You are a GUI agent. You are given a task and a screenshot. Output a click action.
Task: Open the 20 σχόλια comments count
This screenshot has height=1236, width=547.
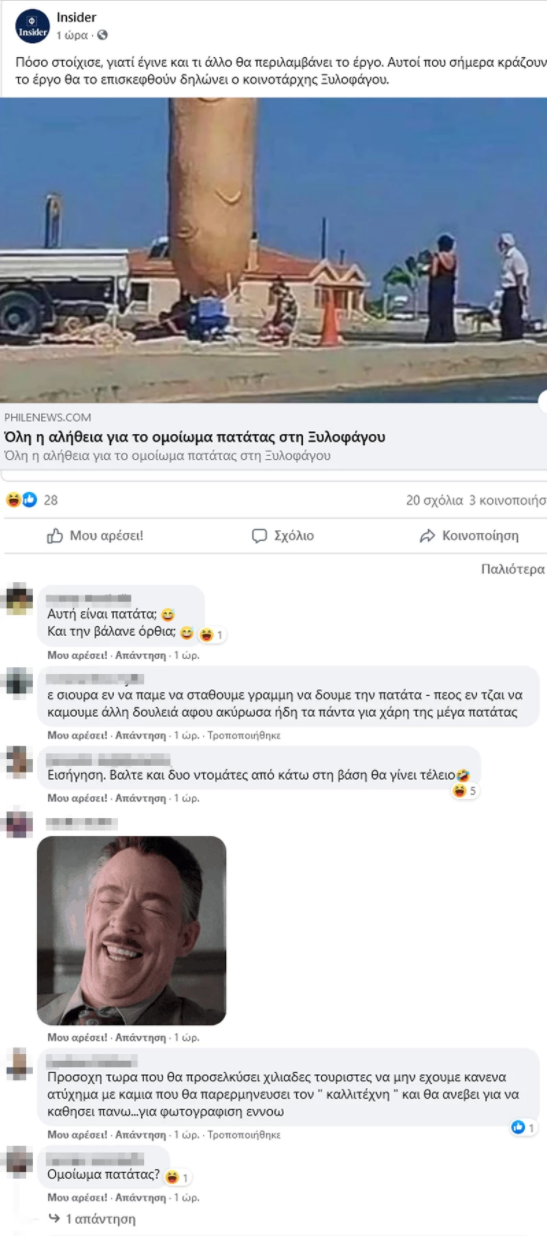tap(434, 500)
